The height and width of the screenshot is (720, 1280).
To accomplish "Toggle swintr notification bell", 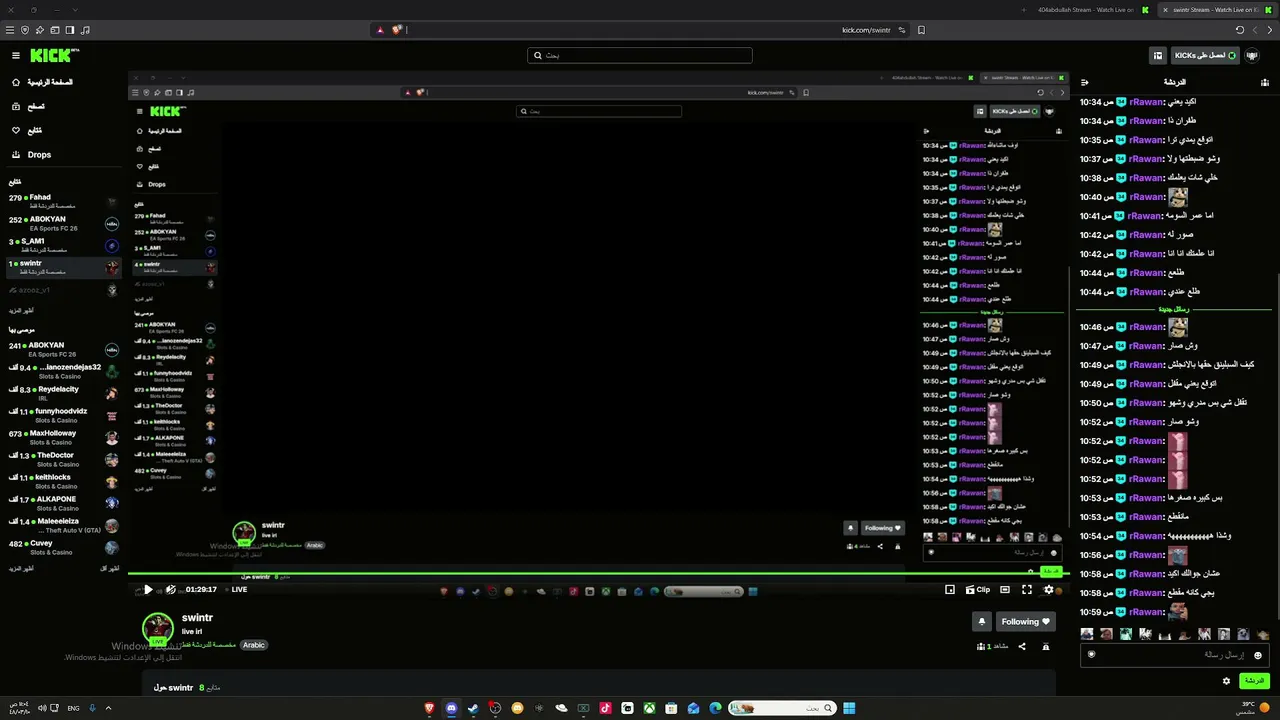I will point(982,622).
